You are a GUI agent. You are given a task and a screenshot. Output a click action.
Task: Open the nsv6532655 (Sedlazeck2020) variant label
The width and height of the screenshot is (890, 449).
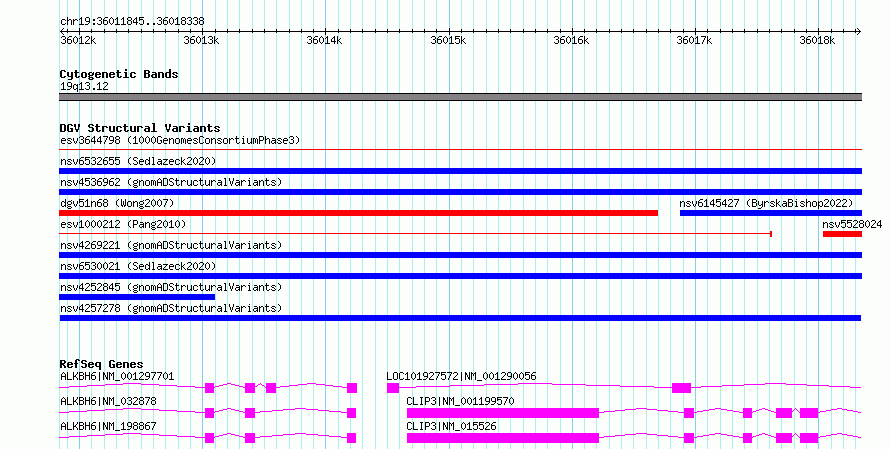click(x=138, y=161)
